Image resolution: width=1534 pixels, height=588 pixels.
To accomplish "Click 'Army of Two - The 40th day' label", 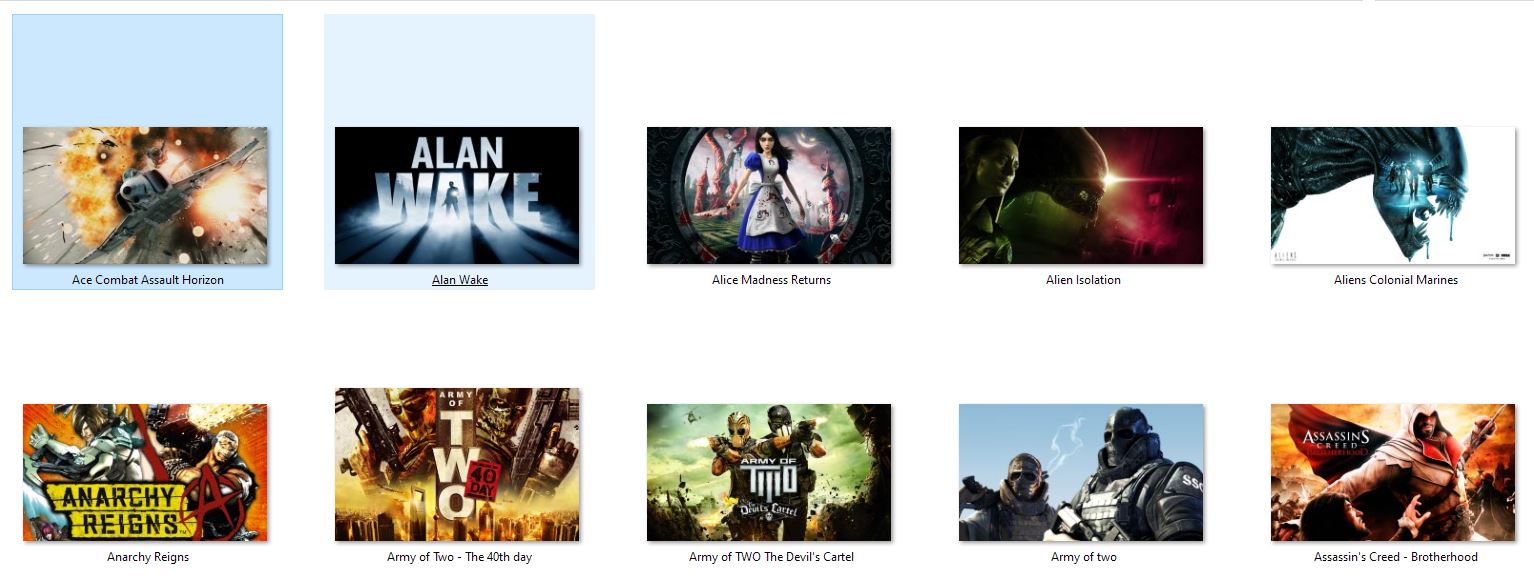I will (x=460, y=557).
